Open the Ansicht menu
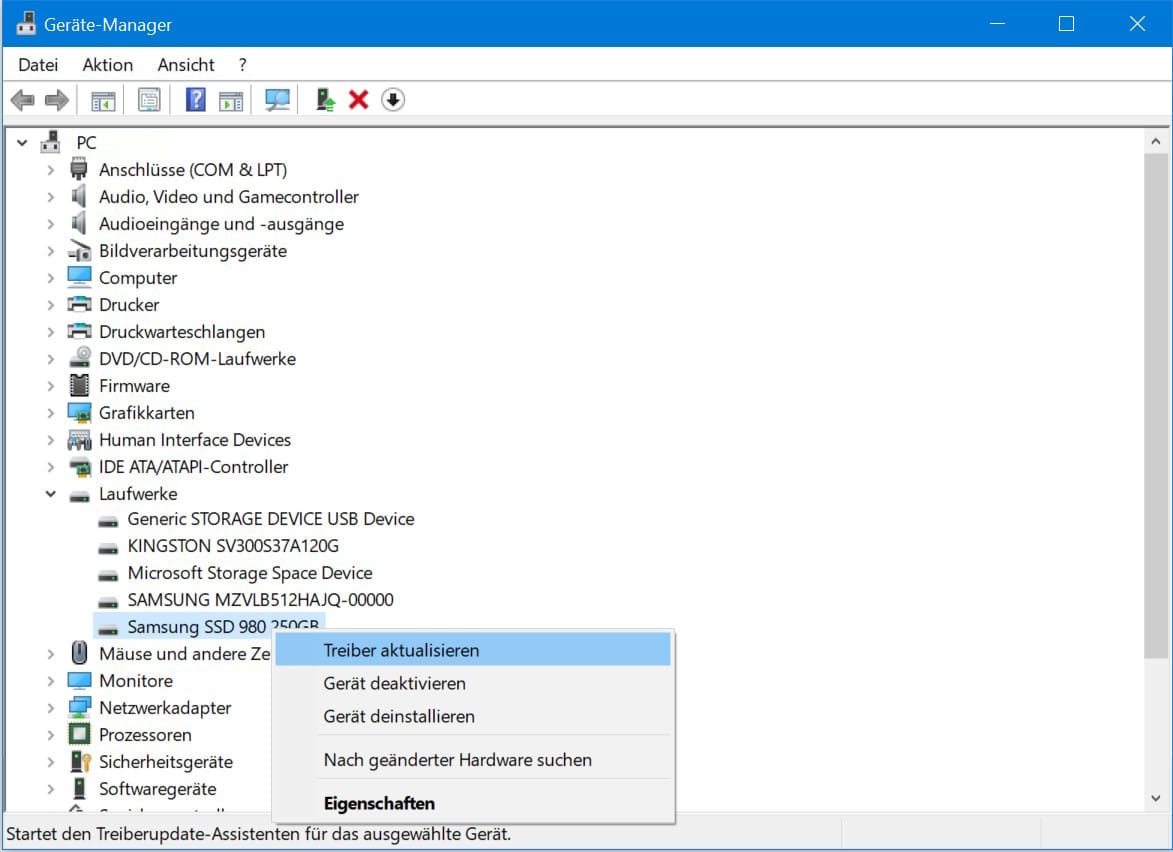The width and height of the screenshot is (1173, 852). 186,65
